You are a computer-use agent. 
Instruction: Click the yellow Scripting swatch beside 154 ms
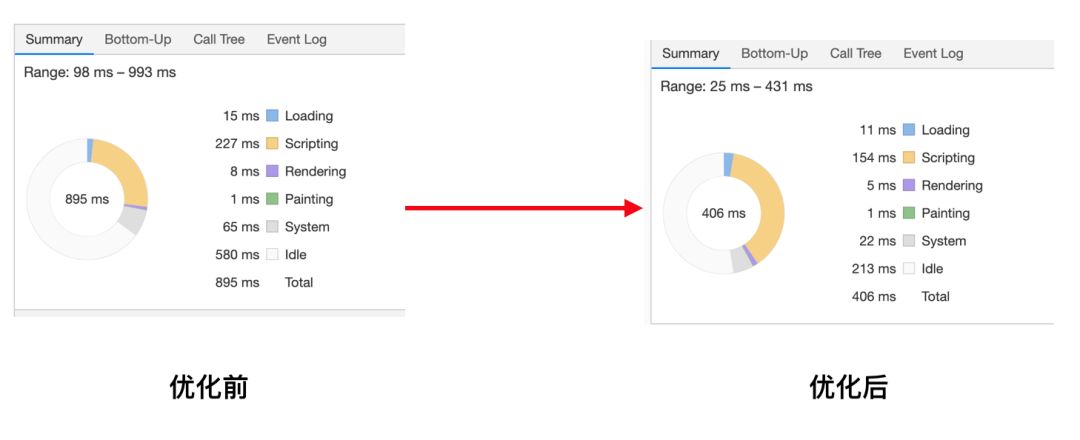909,158
